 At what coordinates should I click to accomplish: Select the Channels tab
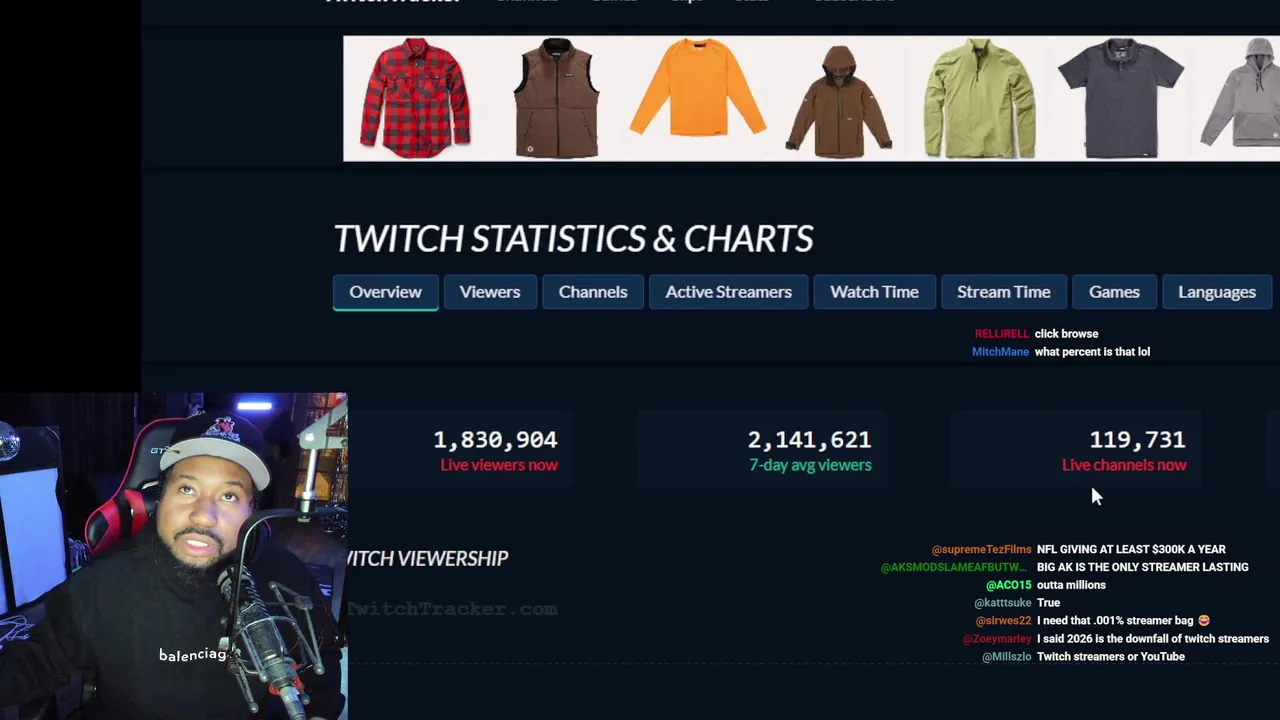pos(593,292)
